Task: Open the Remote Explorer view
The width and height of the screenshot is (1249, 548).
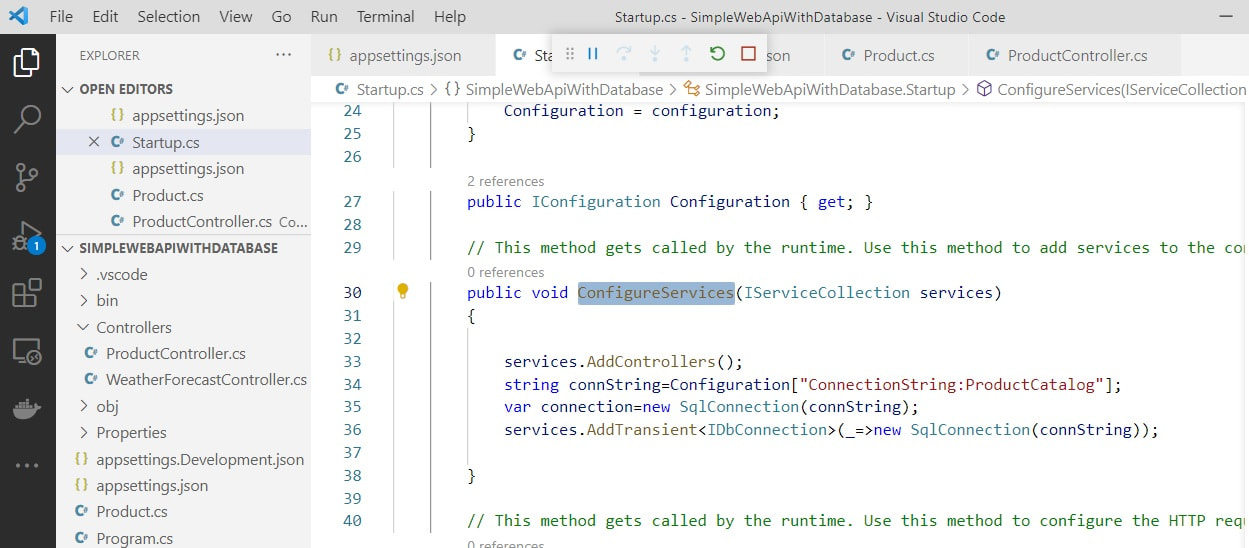Action: coord(27,351)
